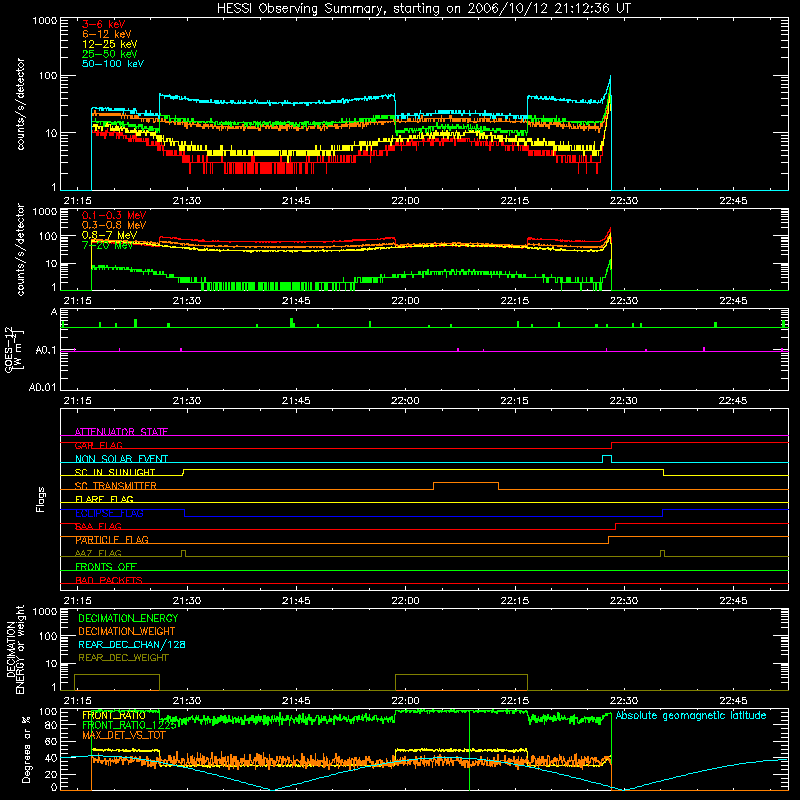Click the MAX_DET_VS_TOT legend label
This screenshot has width=800, height=800.
pos(124,735)
